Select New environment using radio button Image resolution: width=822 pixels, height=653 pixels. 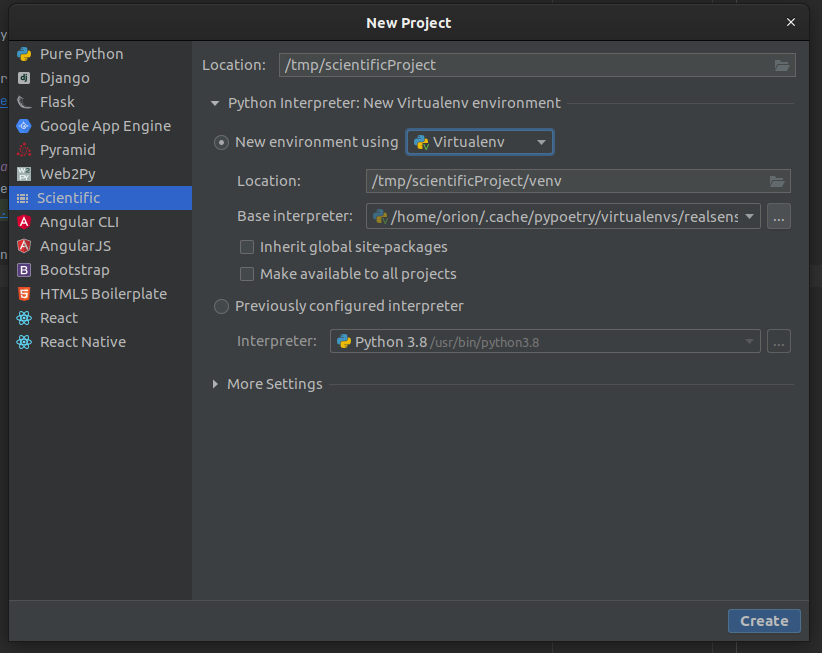[222, 142]
